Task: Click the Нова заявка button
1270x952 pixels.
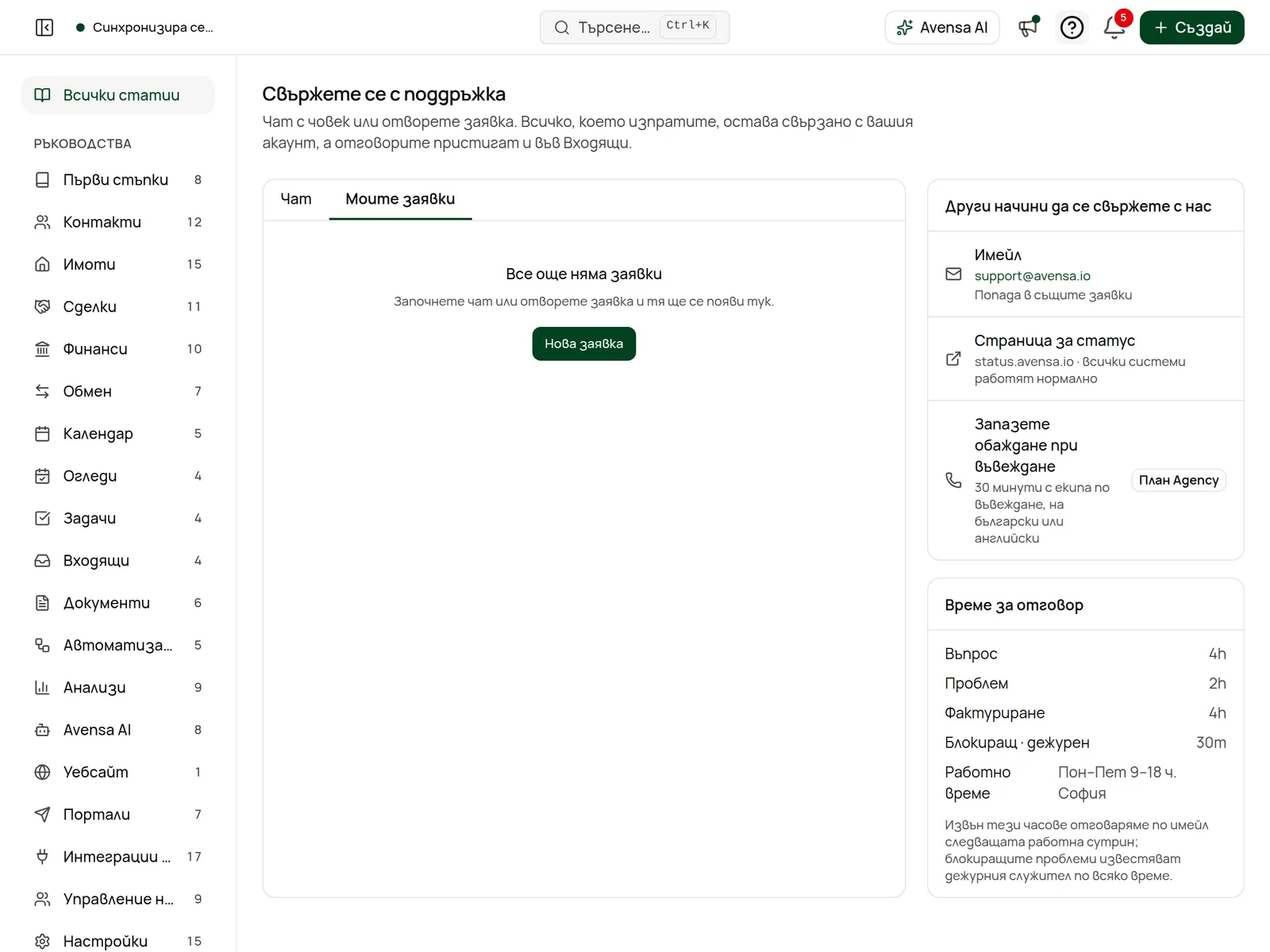Action: pyautogui.click(x=584, y=344)
